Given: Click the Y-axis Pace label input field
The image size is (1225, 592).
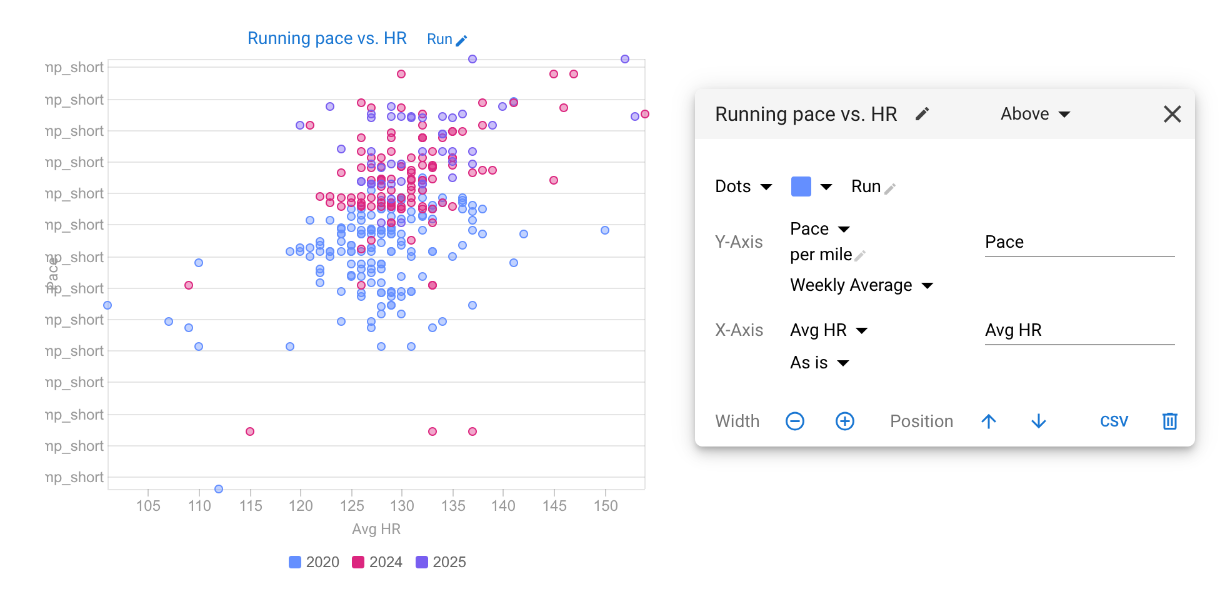Looking at the screenshot, I should click(1079, 242).
